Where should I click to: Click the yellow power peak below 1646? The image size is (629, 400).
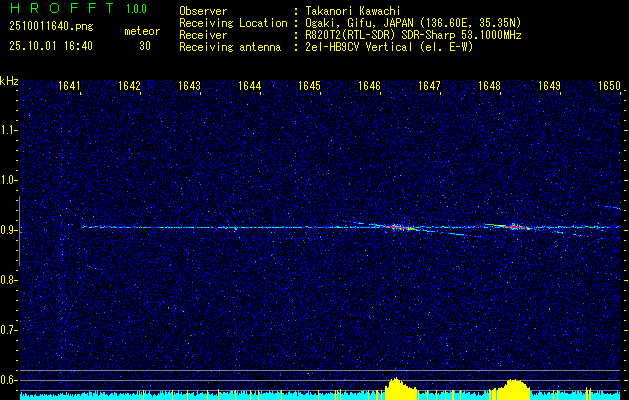(x=400, y=389)
